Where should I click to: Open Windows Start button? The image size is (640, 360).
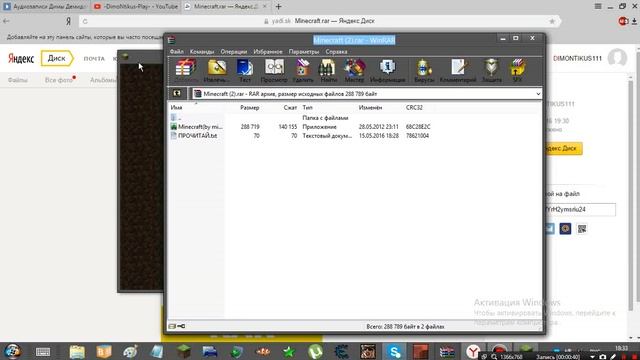[12, 351]
